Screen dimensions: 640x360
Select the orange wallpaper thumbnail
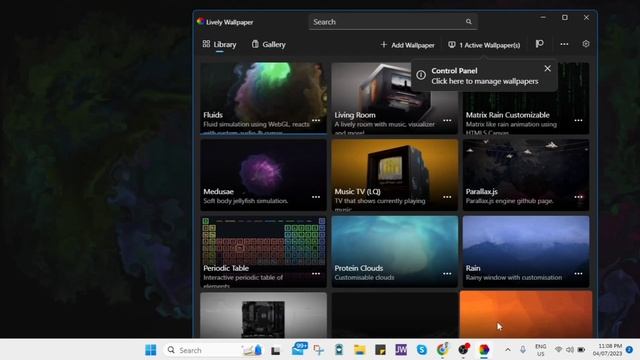(x=526, y=314)
